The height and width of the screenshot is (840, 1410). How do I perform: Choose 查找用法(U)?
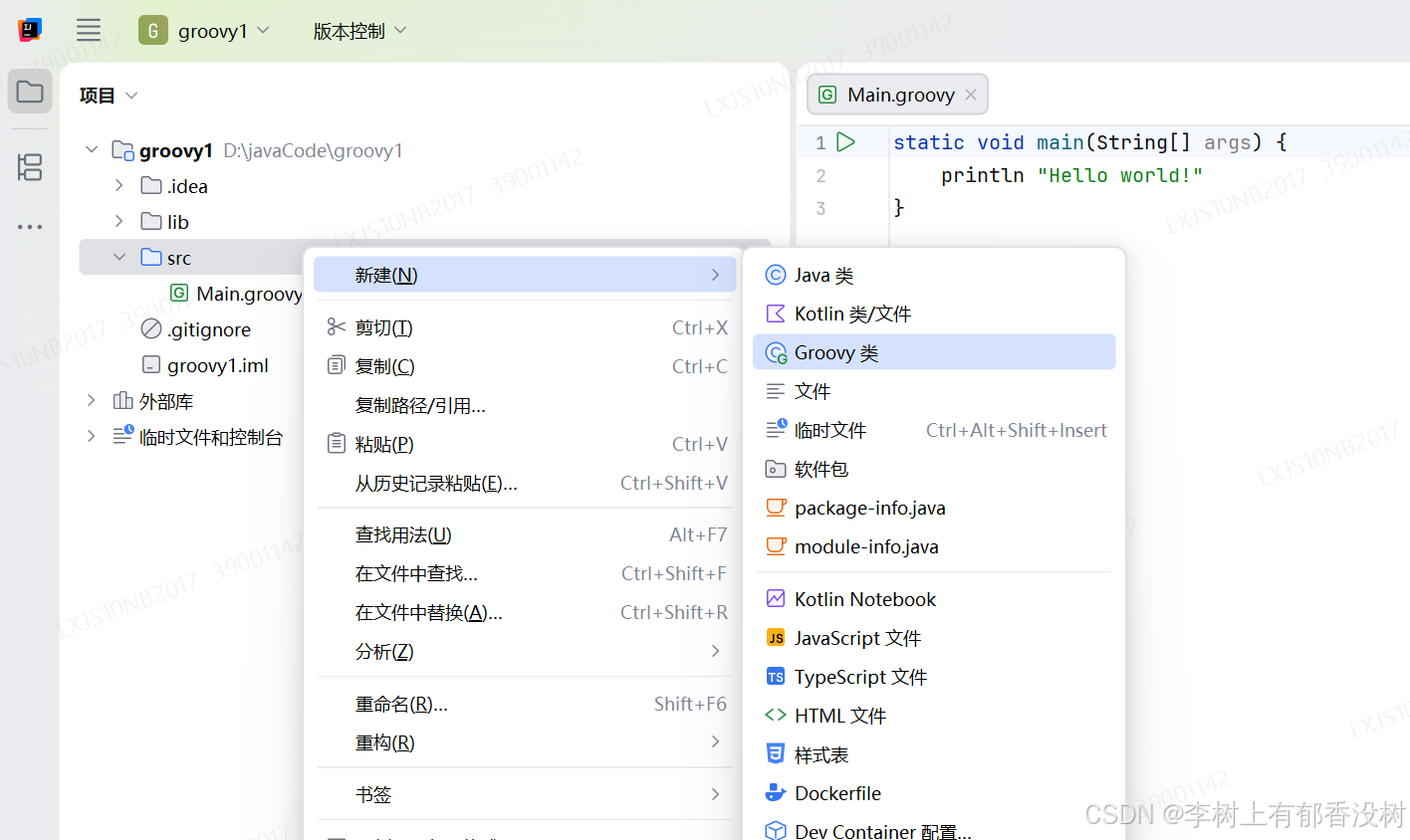[525, 534]
